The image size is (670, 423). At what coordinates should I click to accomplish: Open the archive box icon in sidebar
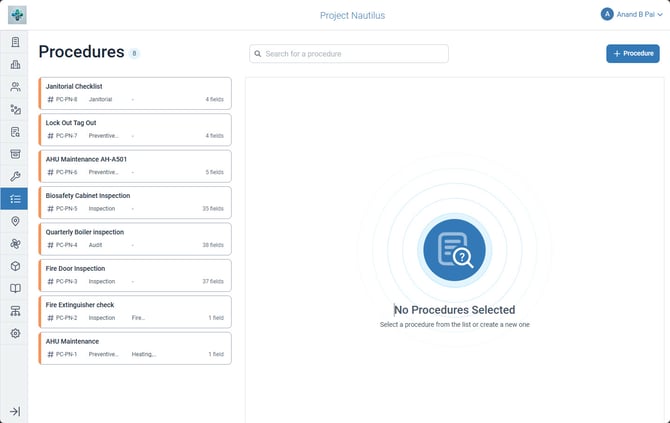point(15,154)
